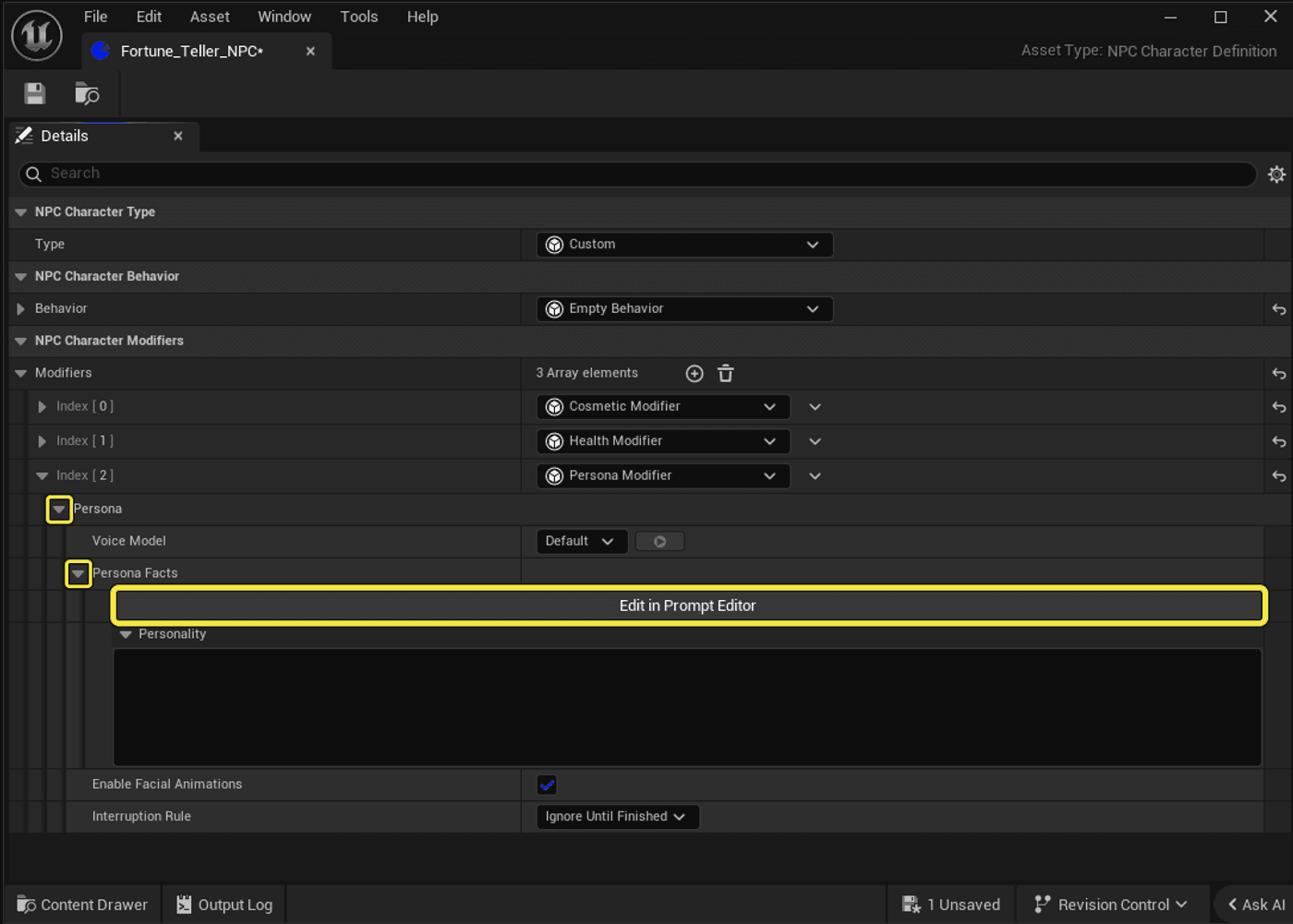Viewport: 1293px width, 924px height.
Task: Open the Asset menu
Action: 210,17
